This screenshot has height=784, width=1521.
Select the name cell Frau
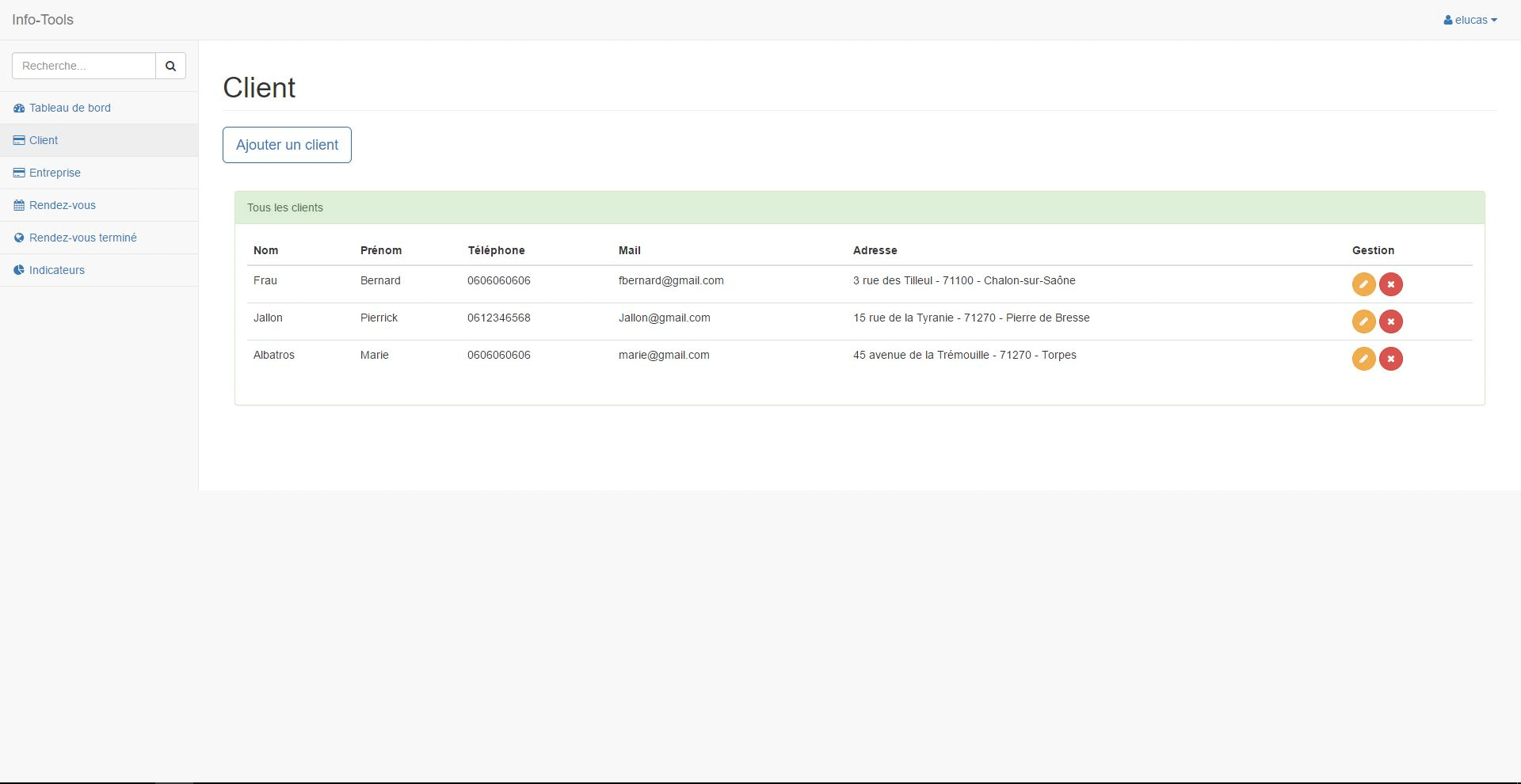click(265, 280)
